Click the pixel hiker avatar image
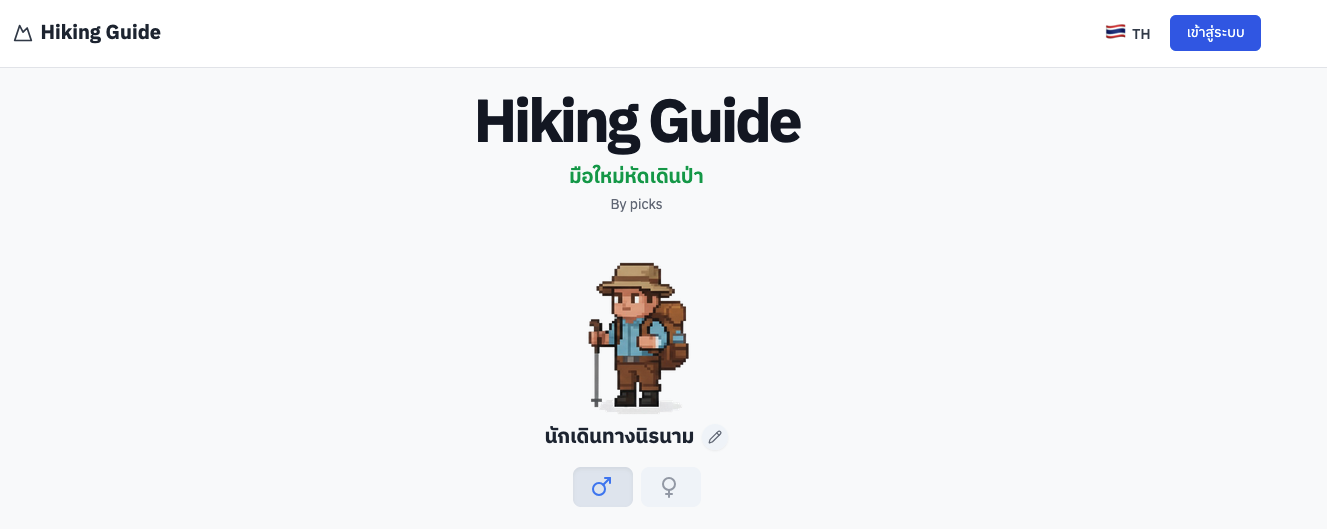The height and width of the screenshot is (529, 1327). 638,336
